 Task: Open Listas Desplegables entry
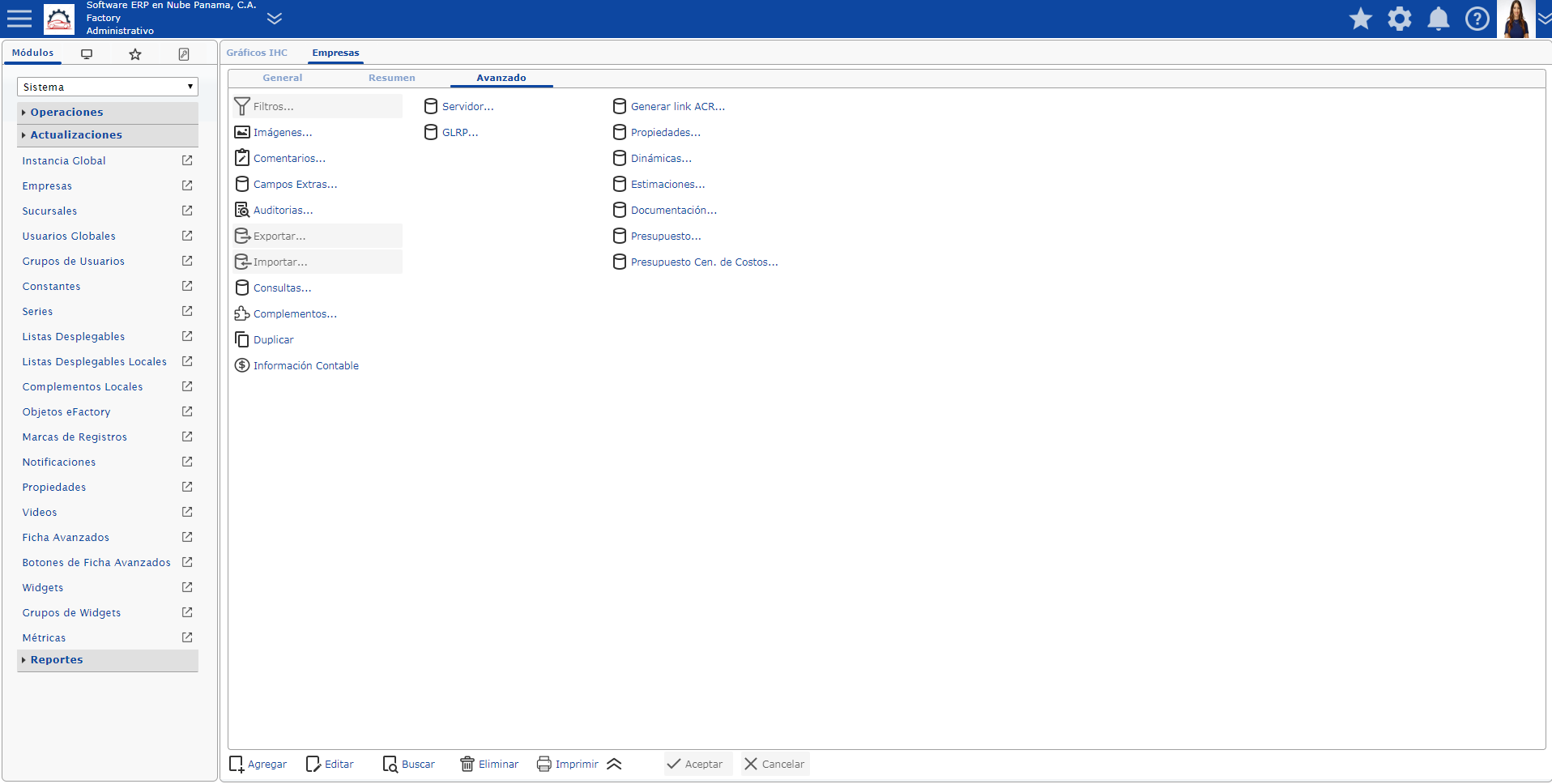point(74,336)
